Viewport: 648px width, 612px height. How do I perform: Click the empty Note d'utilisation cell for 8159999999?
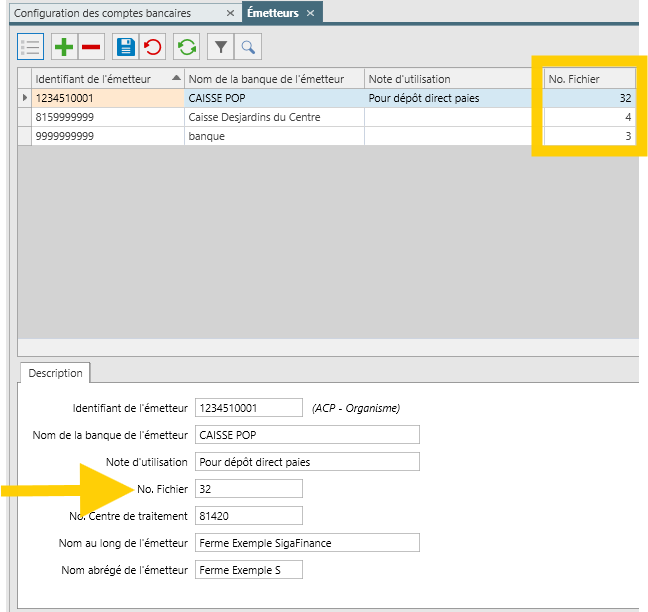point(454,117)
